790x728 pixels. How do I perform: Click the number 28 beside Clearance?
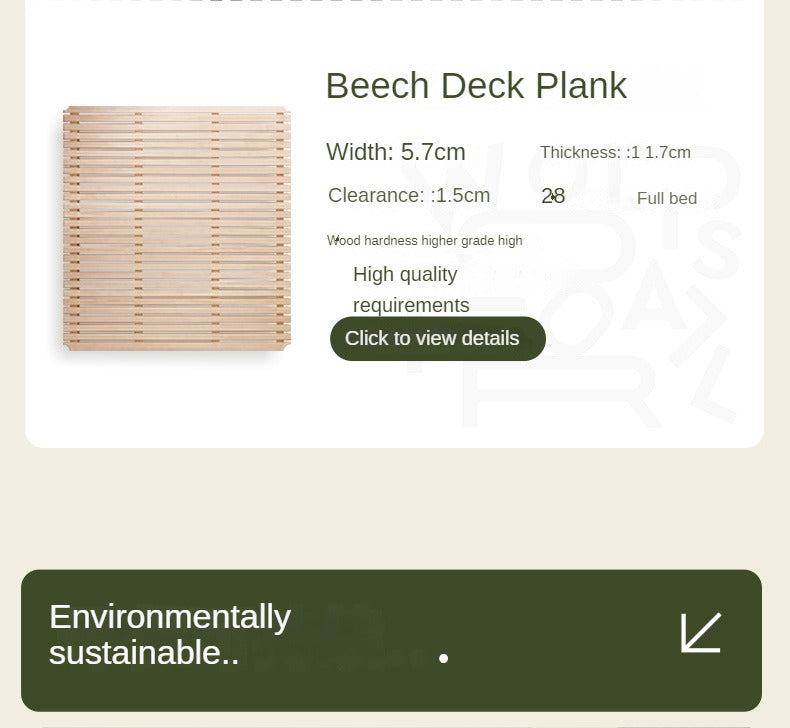point(553,196)
